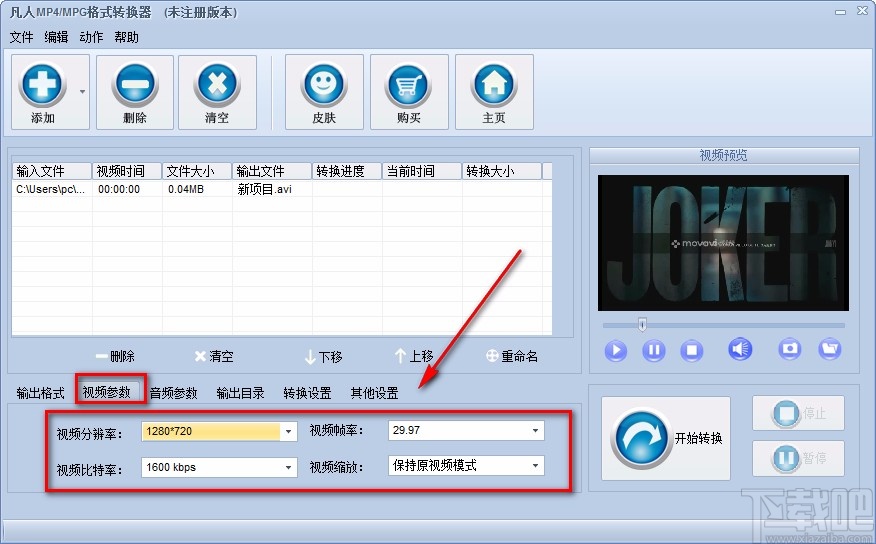Take a snapshot with camera icon
This screenshot has height=544, width=876.
[x=789, y=349]
